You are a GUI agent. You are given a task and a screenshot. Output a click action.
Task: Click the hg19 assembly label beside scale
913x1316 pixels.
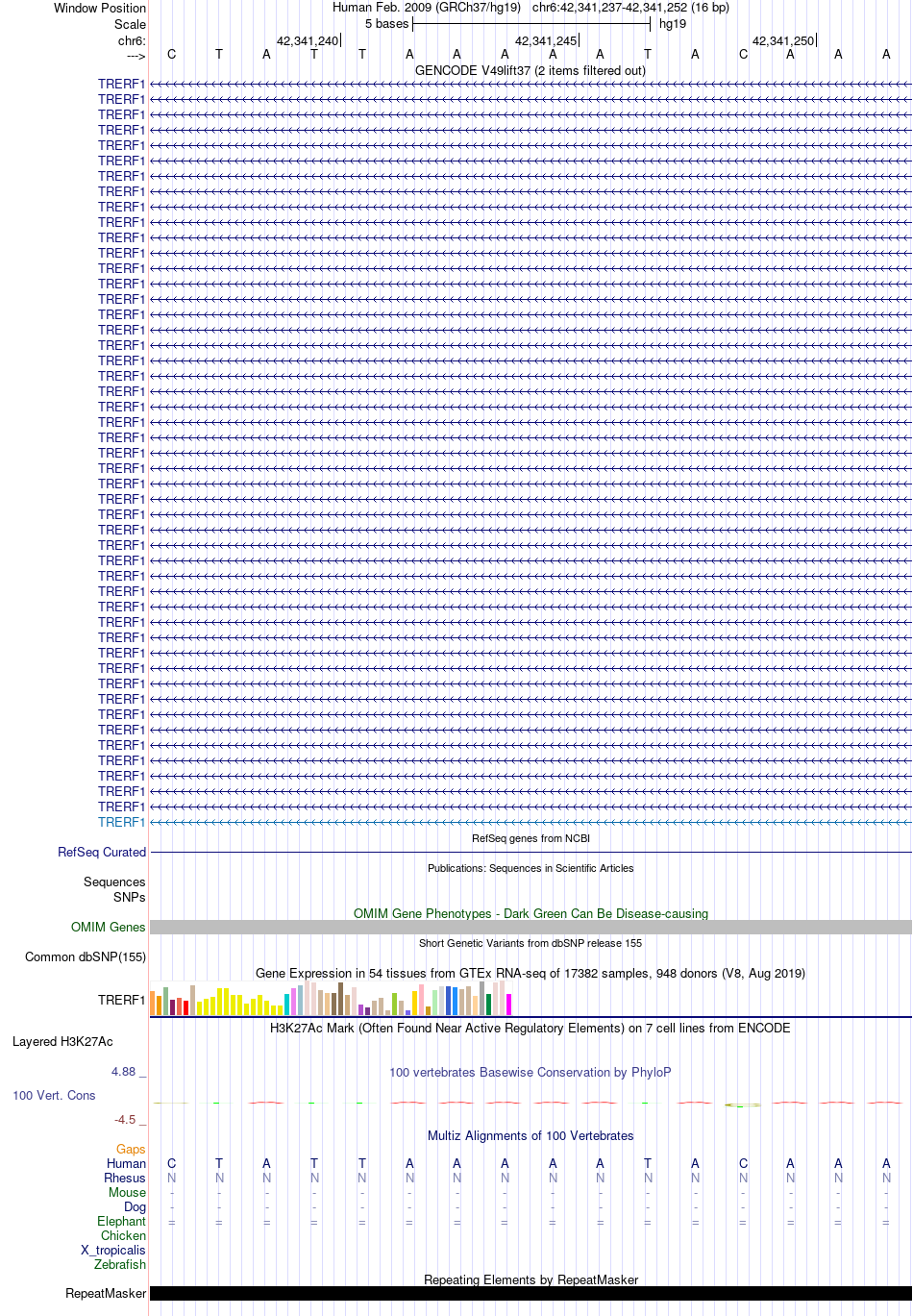pyautogui.click(x=673, y=24)
